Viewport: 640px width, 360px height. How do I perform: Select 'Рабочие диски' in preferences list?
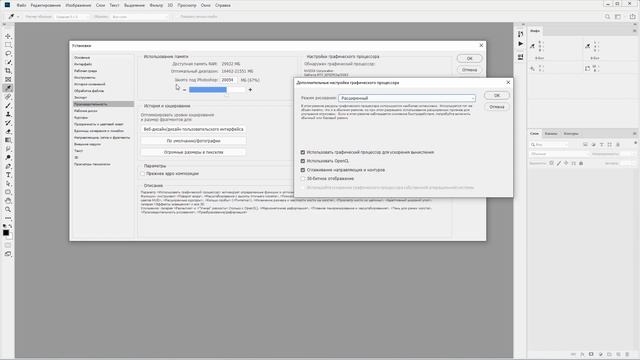point(86,111)
